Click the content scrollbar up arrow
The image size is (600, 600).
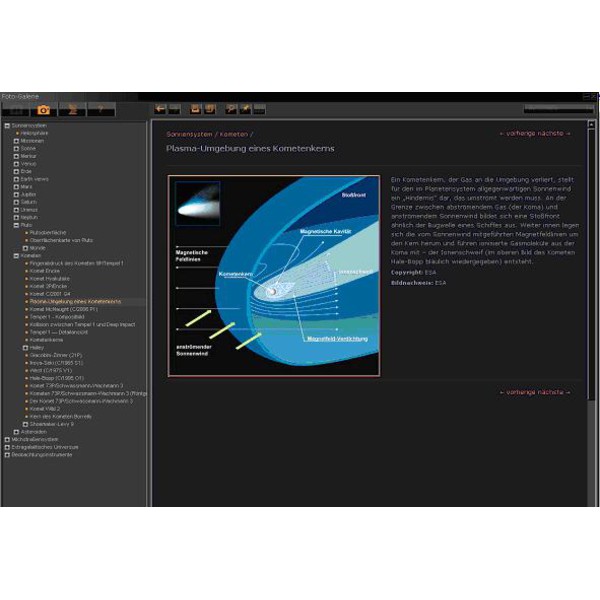[591, 124]
